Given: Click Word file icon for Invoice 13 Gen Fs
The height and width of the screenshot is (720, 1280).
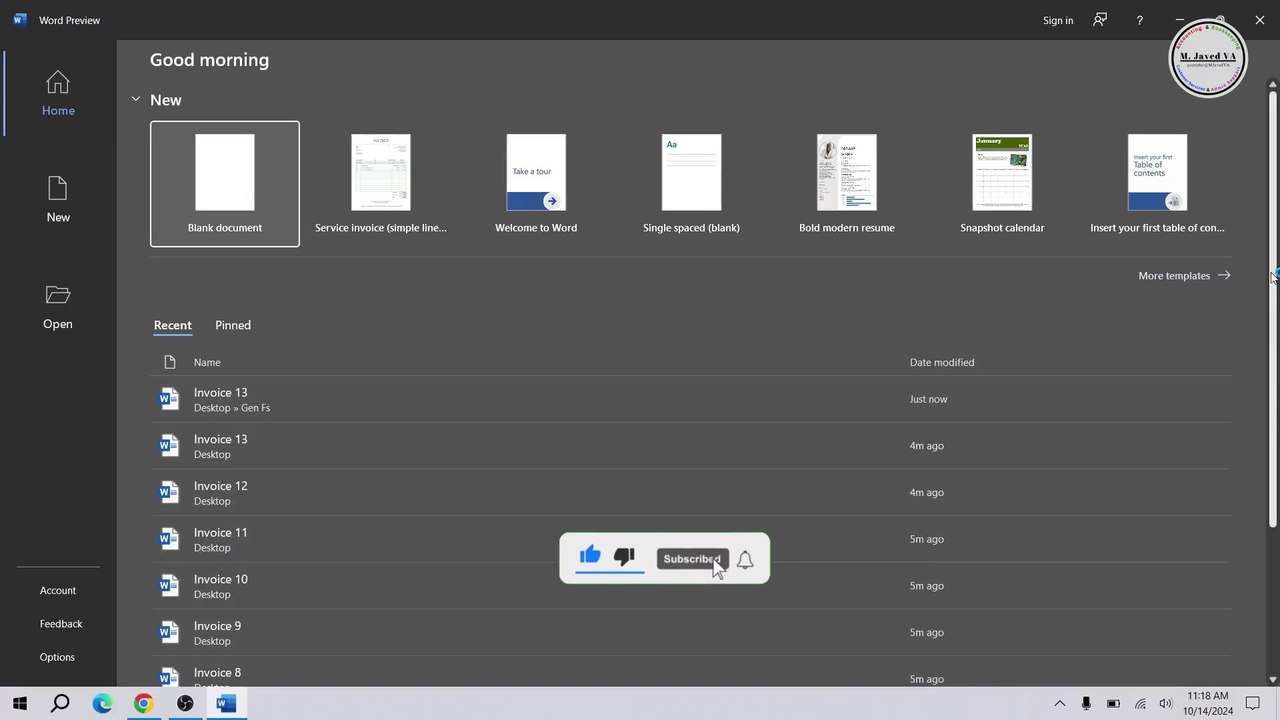Looking at the screenshot, I should [x=169, y=399].
